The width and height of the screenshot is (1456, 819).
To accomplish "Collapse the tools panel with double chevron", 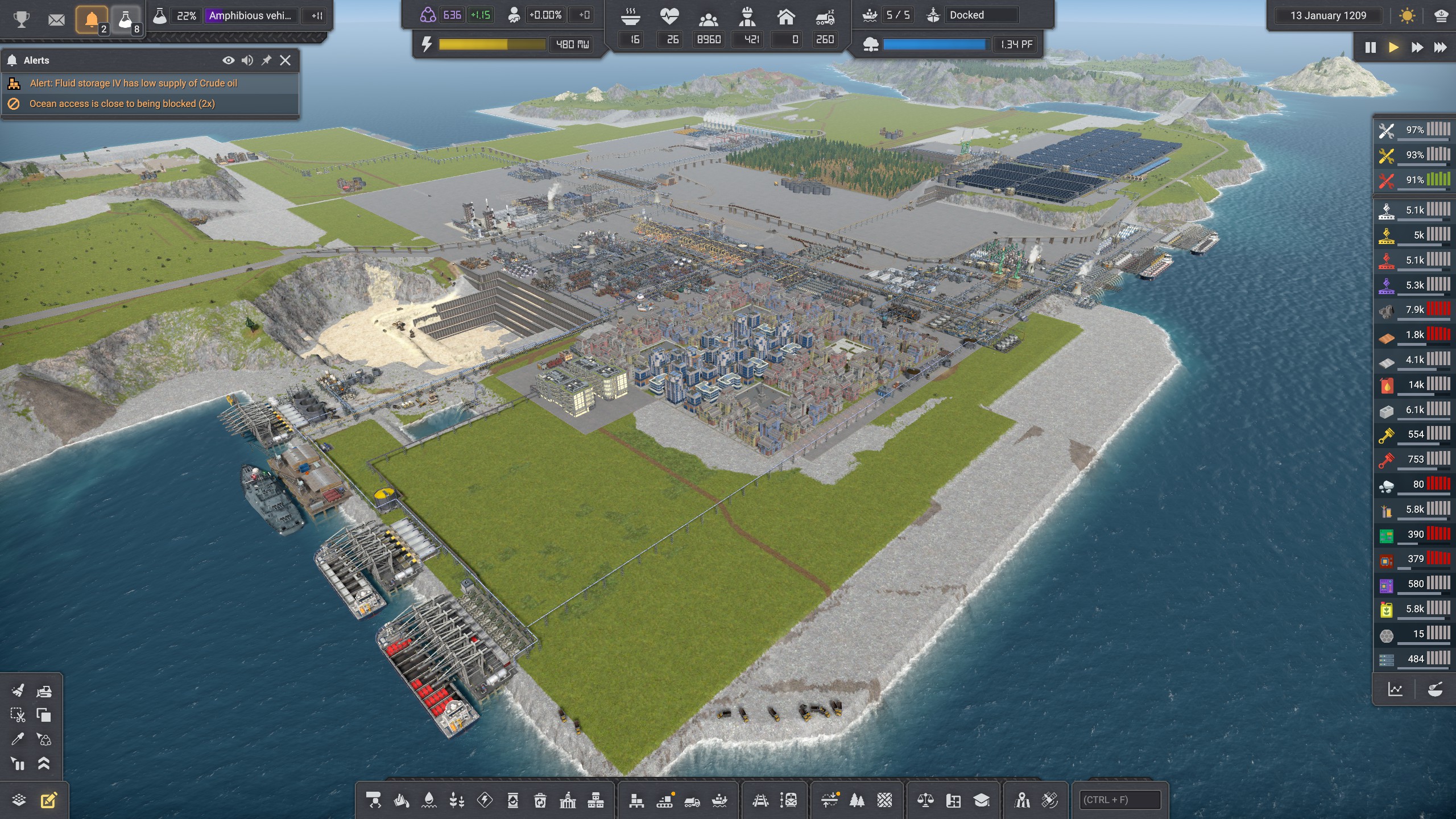I will 44,763.
